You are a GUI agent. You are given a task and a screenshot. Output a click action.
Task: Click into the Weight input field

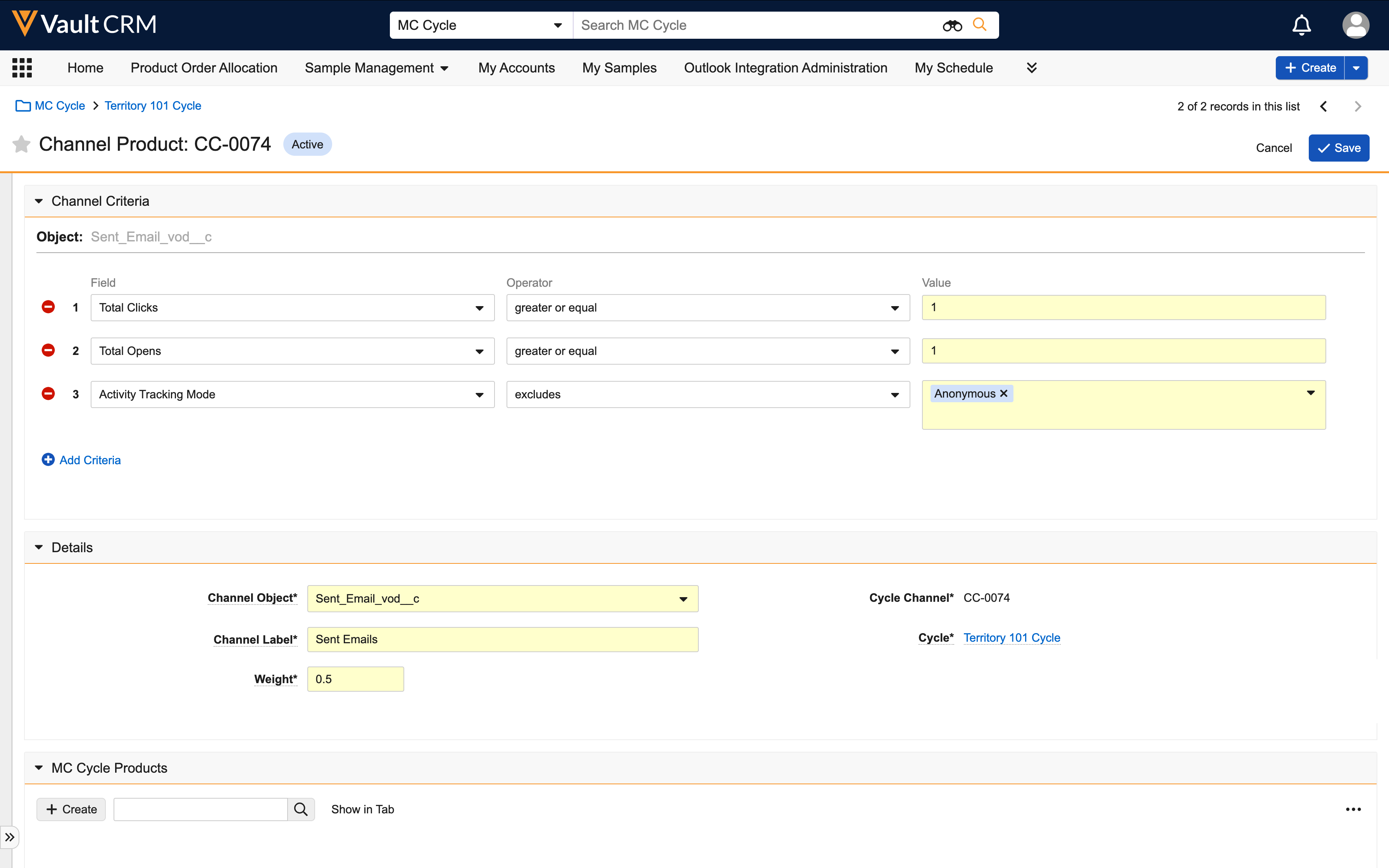pyautogui.click(x=355, y=679)
